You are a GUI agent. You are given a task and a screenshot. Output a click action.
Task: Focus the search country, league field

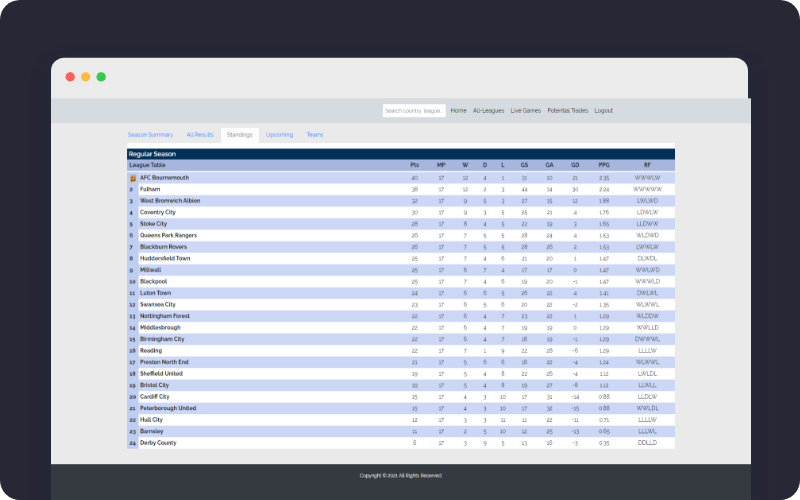pyautogui.click(x=413, y=111)
